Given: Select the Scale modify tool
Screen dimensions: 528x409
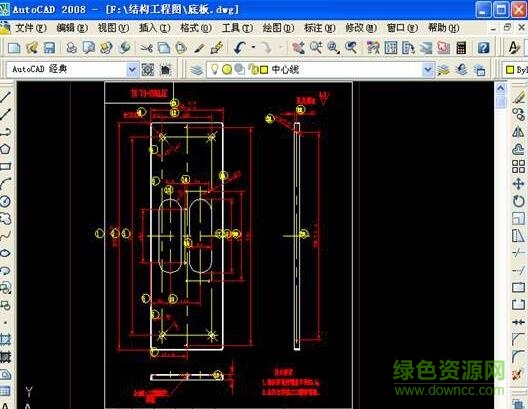Looking at the screenshot, I should tap(519, 218).
